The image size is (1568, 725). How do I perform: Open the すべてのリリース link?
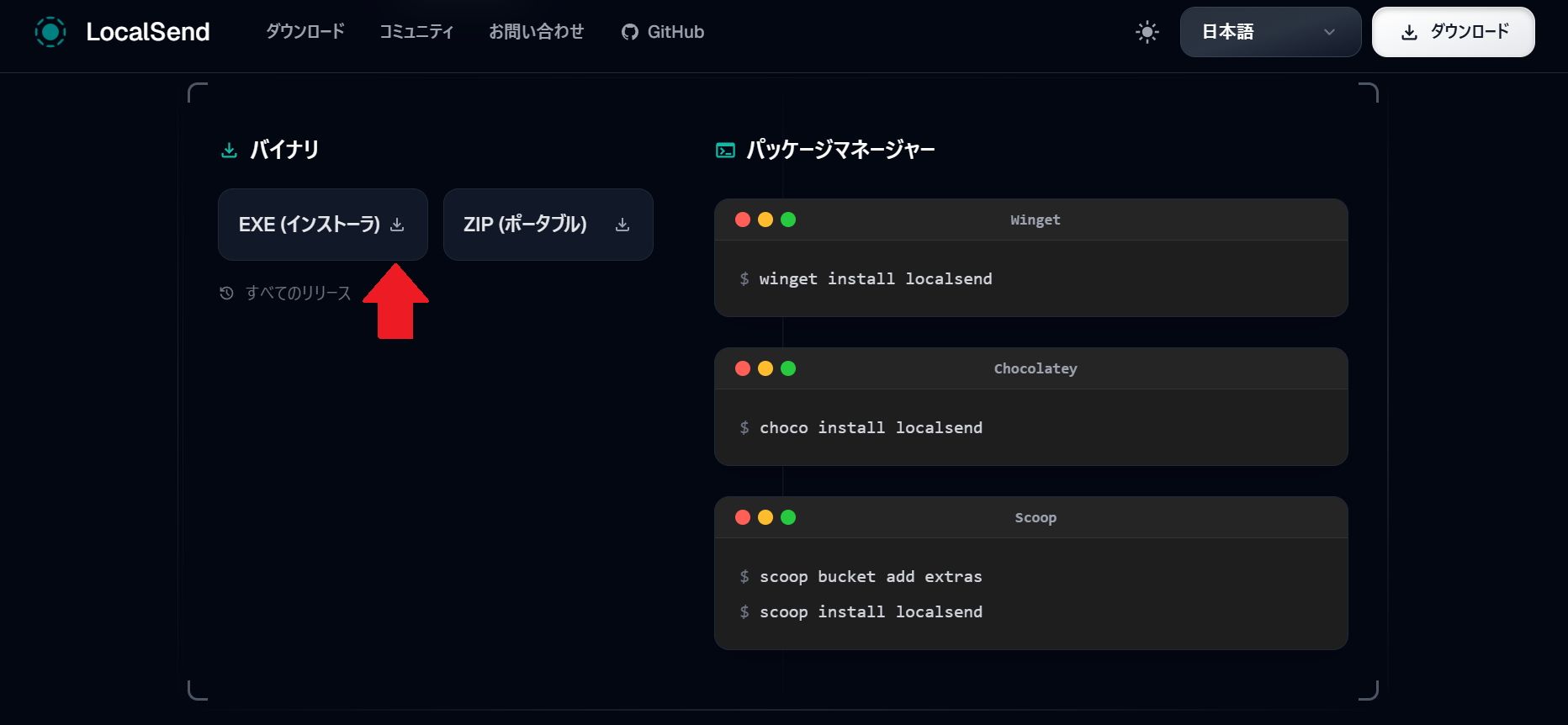pyautogui.click(x=298, y=293)
